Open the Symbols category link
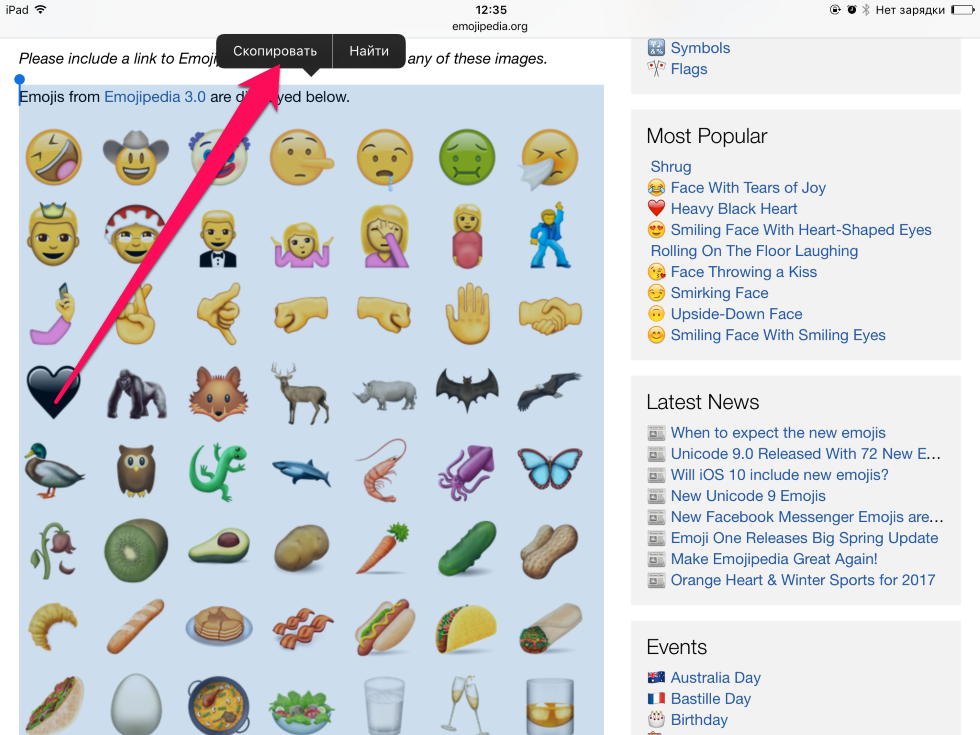 point(699,48)
